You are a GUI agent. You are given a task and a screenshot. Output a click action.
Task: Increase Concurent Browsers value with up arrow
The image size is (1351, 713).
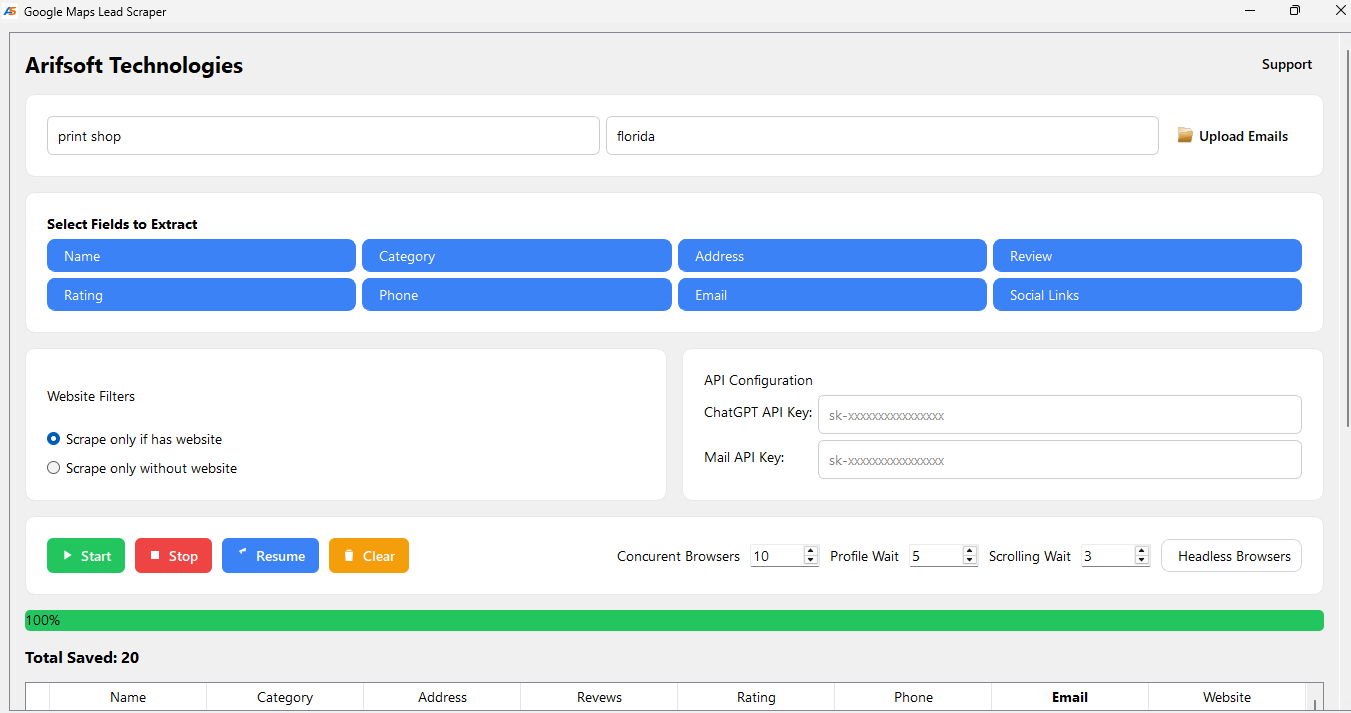[811, 550]
